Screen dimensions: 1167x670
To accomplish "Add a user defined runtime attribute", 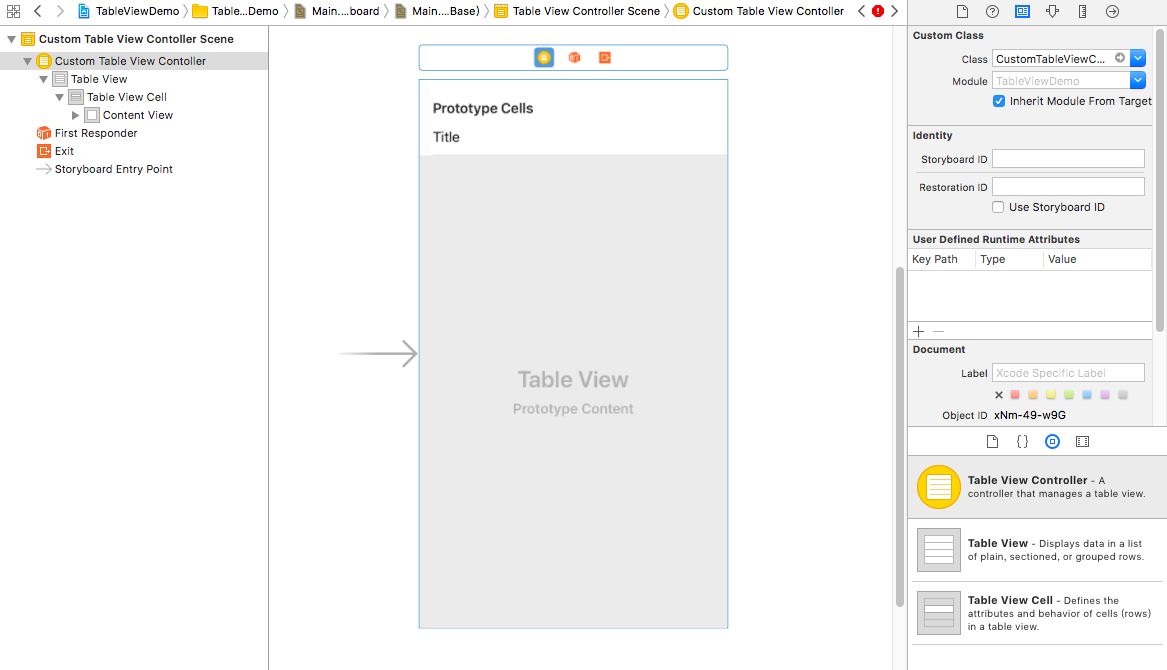I will click(919, 331).
